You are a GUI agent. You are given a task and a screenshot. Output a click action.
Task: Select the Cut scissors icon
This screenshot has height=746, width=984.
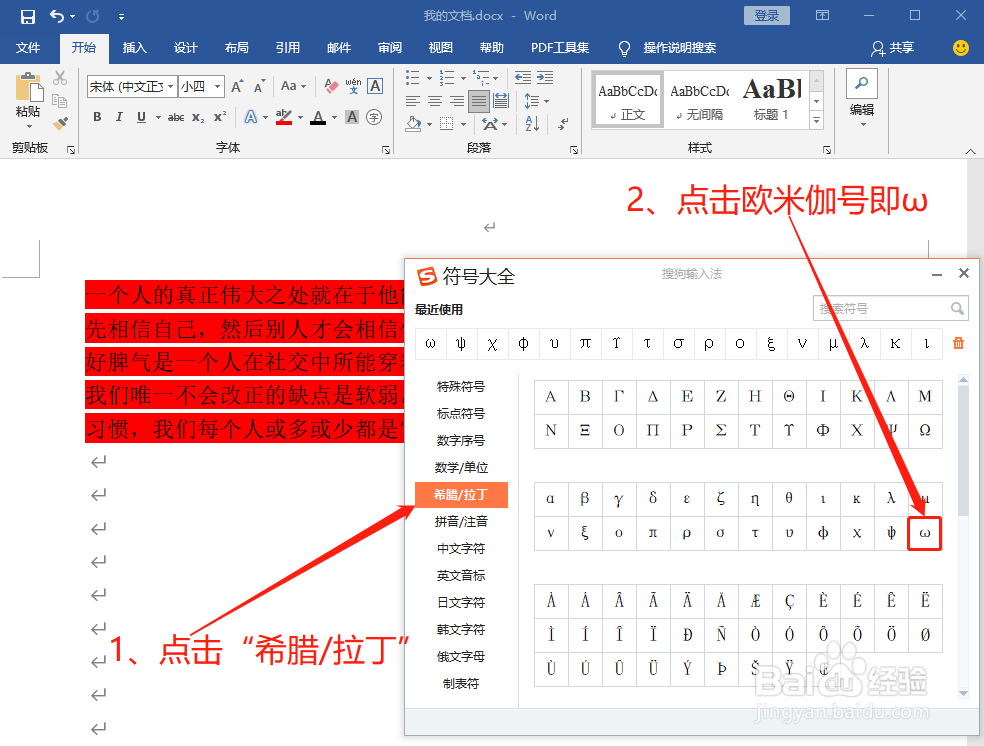pos(60,78)
